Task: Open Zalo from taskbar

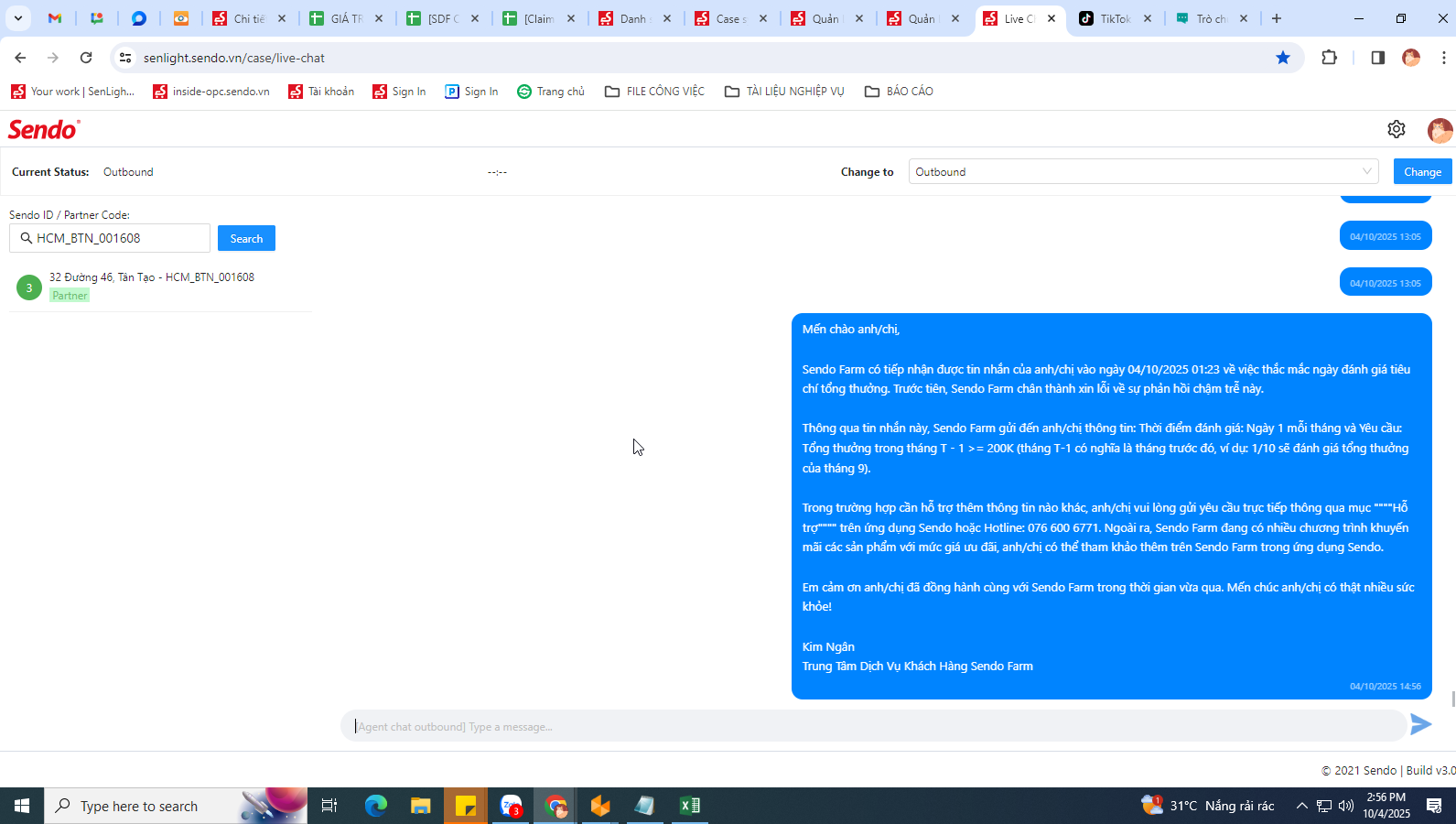Action: pyautogui.click(x=511, y=806)
